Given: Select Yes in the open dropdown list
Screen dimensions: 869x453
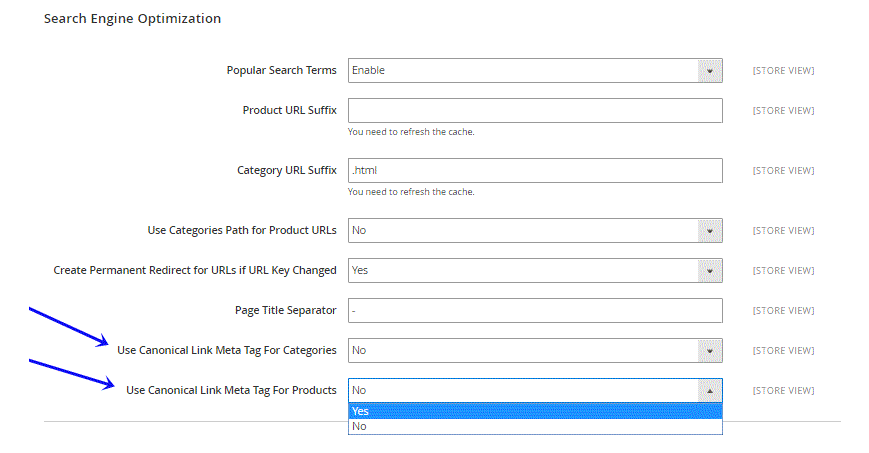Looking at the screenshot, I should 535,411.
